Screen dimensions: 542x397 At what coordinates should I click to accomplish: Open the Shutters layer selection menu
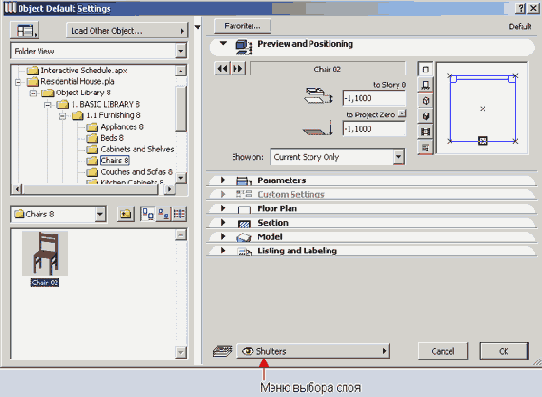(313, 351)
